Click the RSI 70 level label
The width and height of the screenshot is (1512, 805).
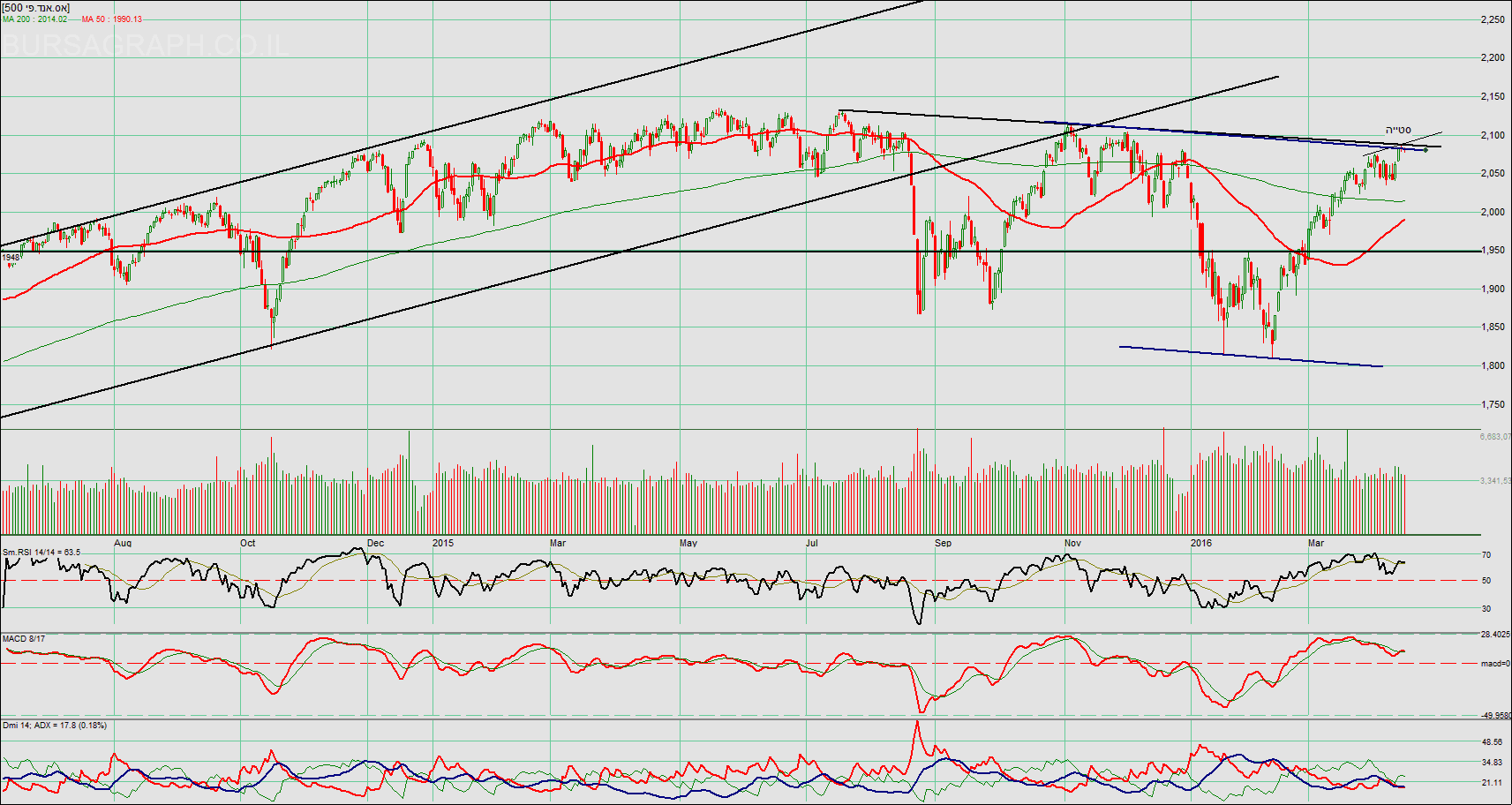pos(1486,555)
